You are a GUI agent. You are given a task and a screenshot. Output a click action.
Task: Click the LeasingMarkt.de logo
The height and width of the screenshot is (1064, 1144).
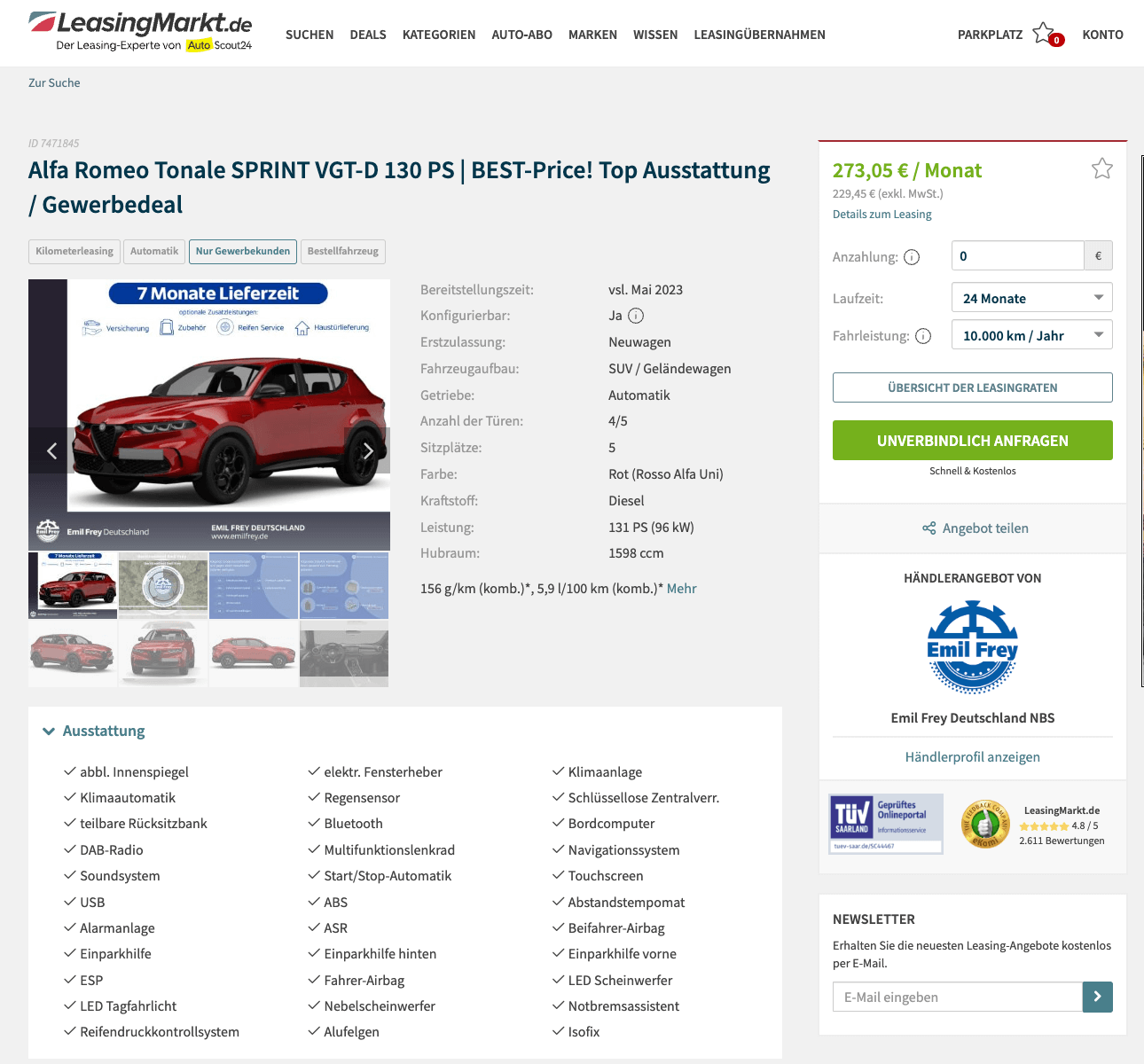tap(140, 32)
